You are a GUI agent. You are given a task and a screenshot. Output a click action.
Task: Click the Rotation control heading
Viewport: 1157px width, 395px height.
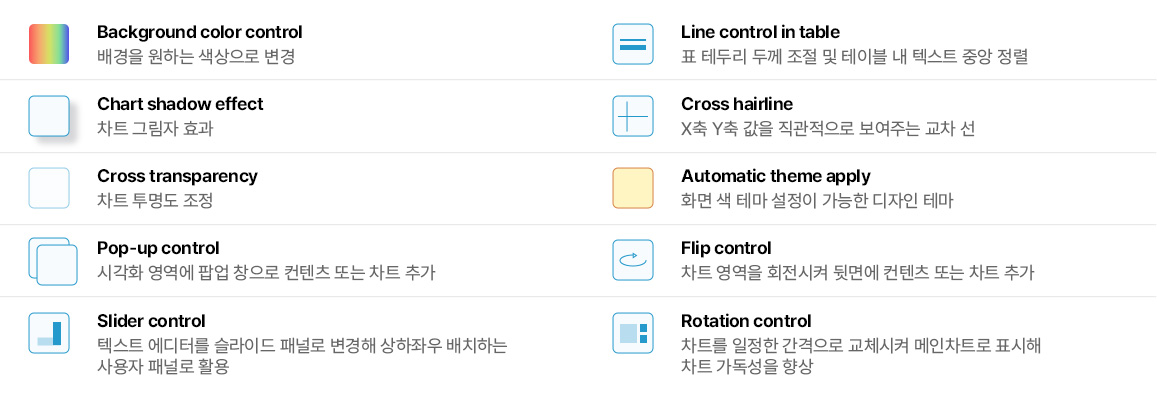point(746,321)
